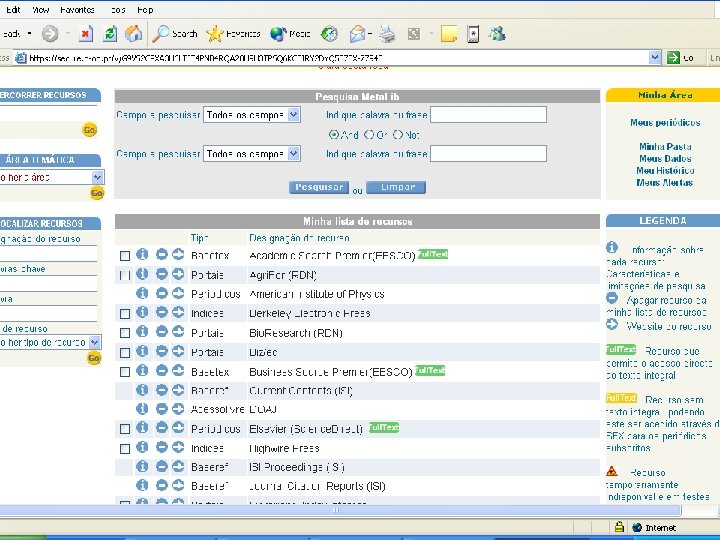Open info icon for Academic Search Premier
The image size is (720, 540).
click(x=142, y=254)
